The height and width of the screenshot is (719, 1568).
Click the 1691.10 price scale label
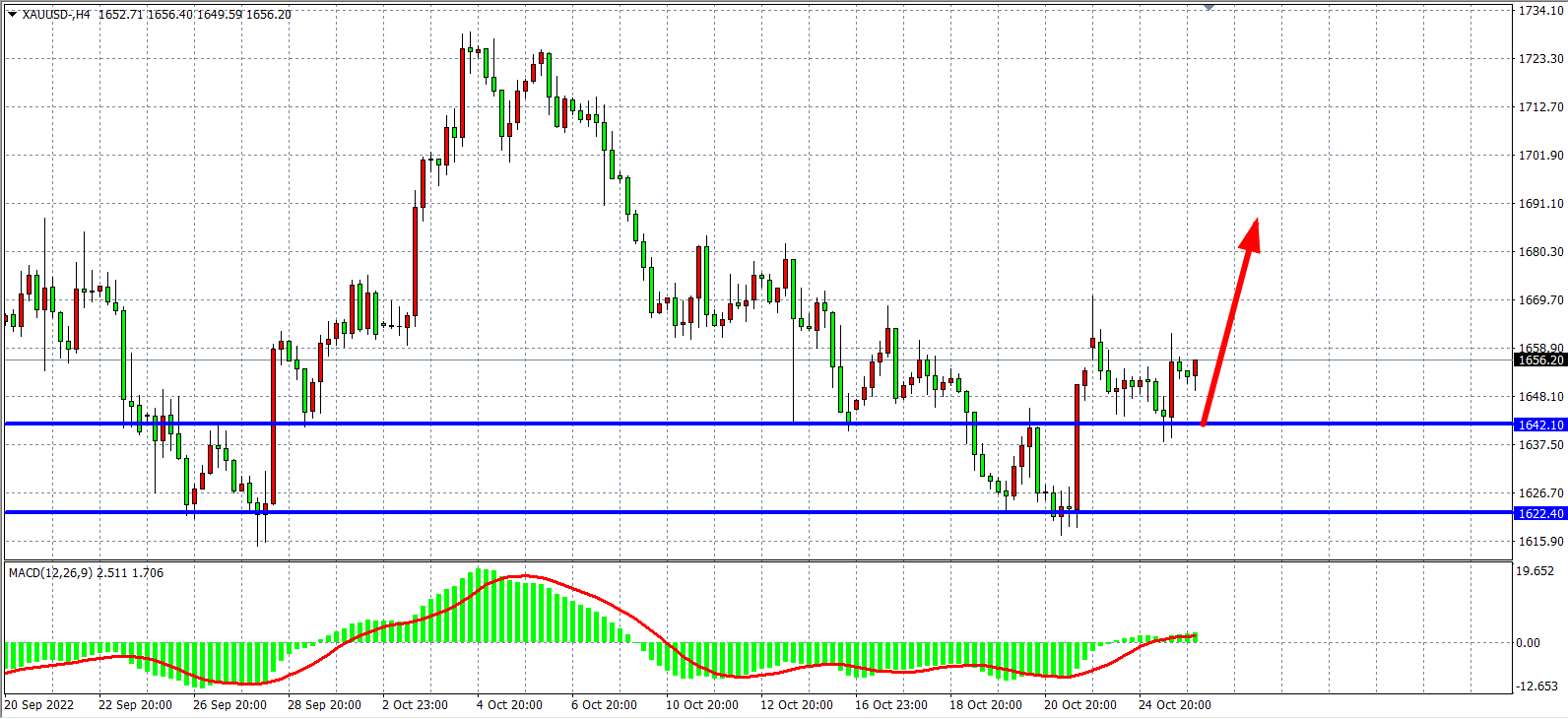coord(1540,204)
